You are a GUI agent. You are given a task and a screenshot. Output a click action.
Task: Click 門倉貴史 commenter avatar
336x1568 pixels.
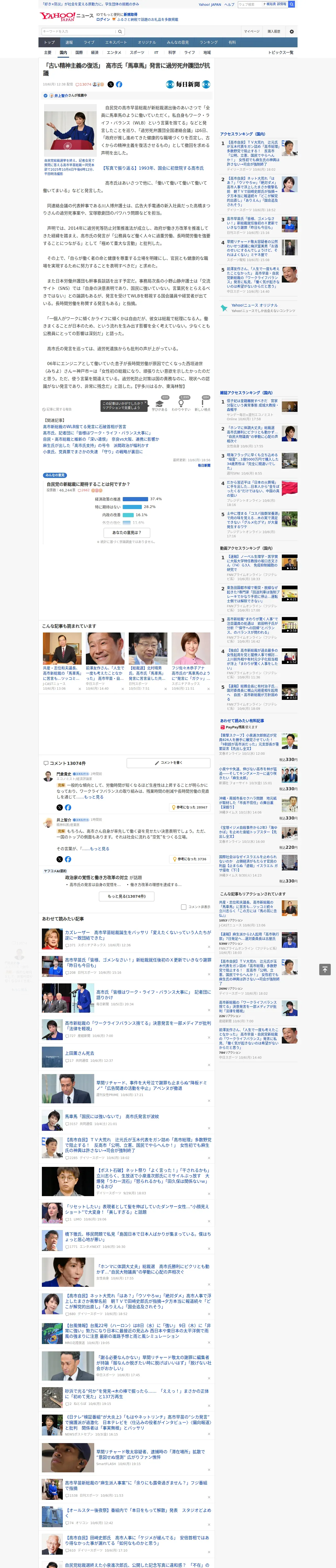click(x=48, y=776)
